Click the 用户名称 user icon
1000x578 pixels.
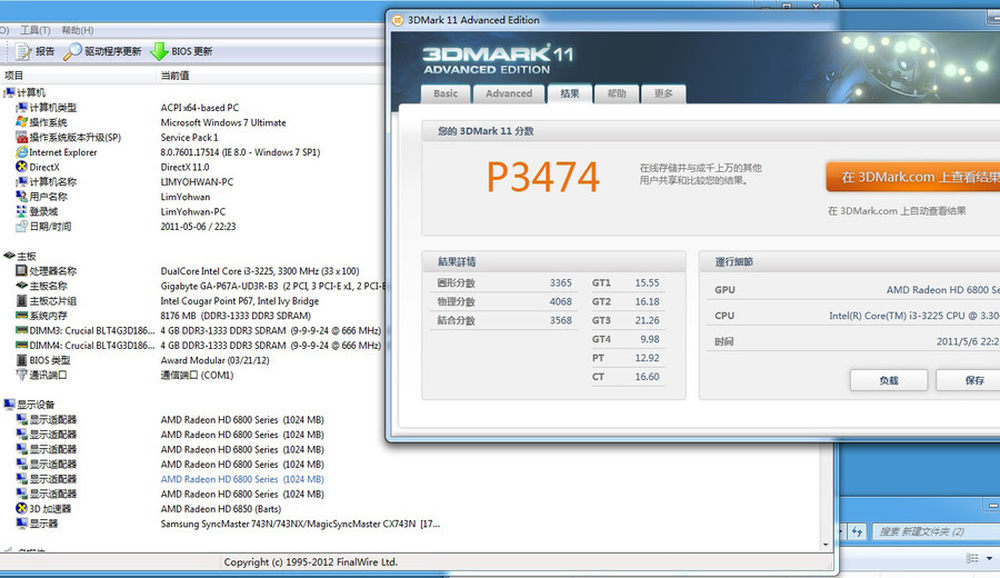22,196
